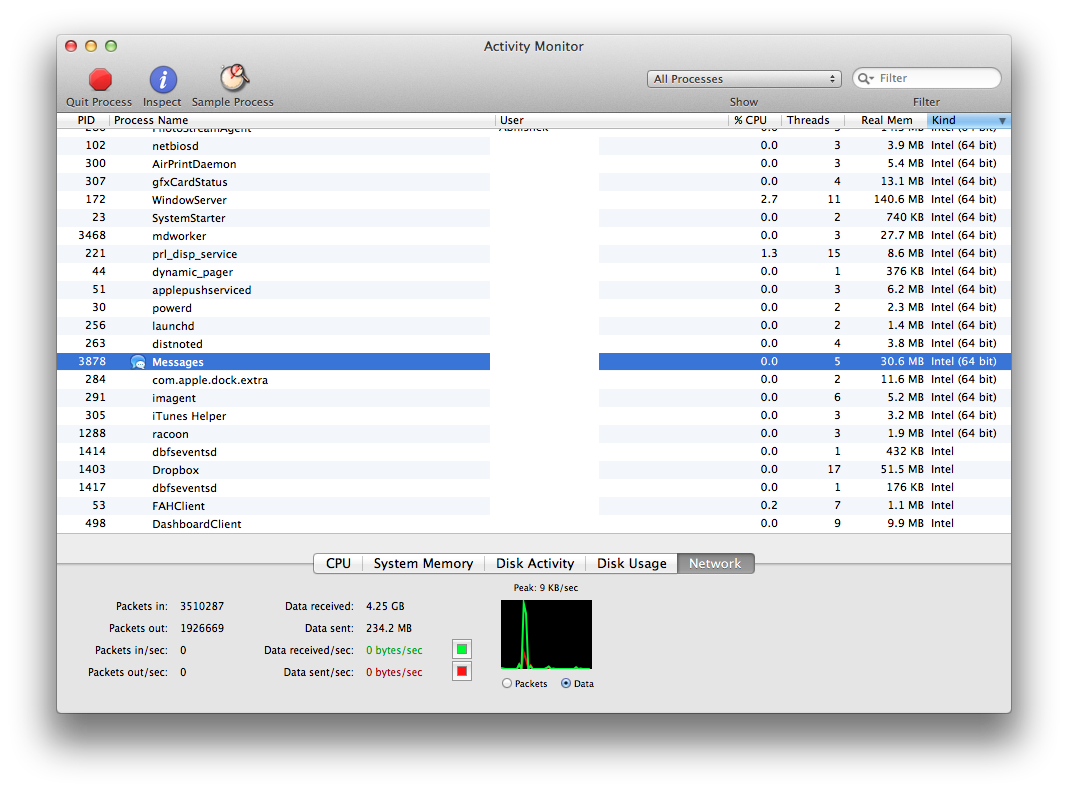Open the blue Inspect info icon
The height and width of the screenshot is (792, 1068).
point(163,80)
